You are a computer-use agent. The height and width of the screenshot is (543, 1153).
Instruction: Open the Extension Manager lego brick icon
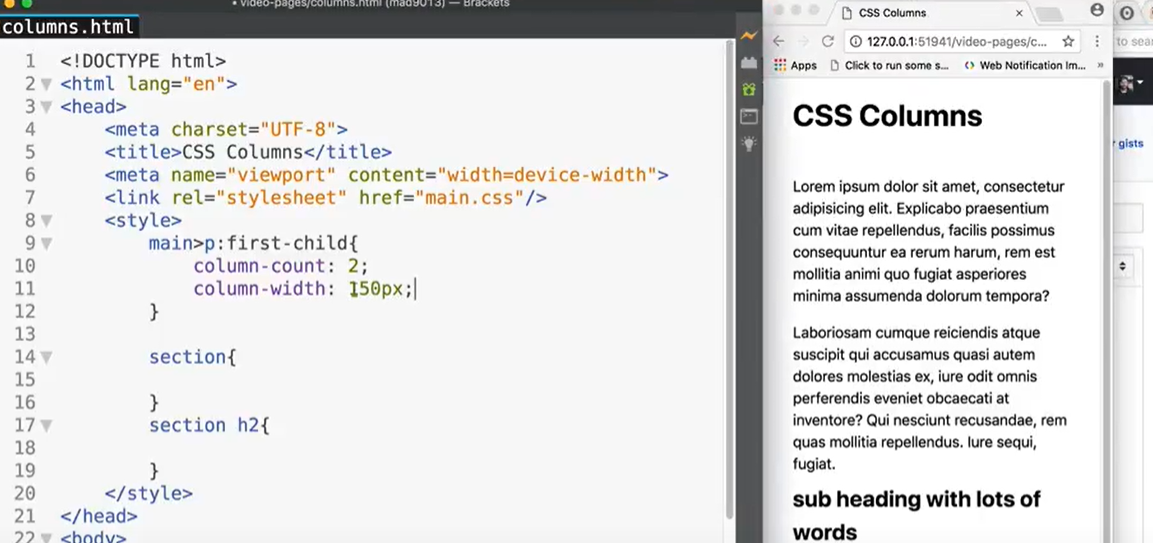[749, 63]
